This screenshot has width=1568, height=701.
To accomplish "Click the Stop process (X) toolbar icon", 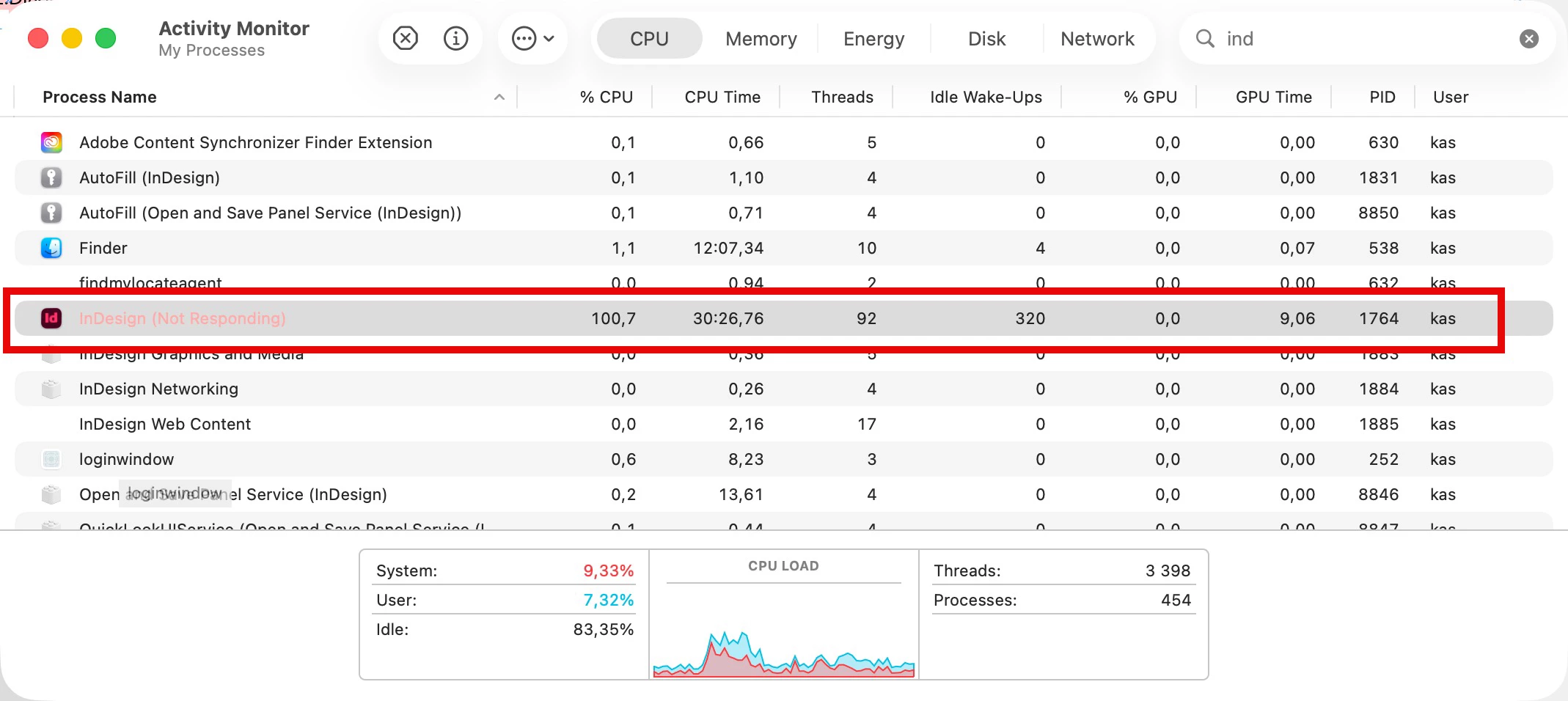I will [406, 38].
